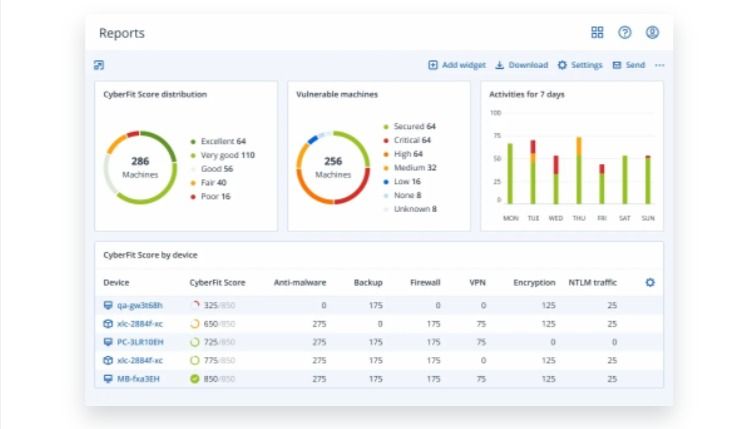
Task: Open the help question mark icon
Action: click(625, 32)
